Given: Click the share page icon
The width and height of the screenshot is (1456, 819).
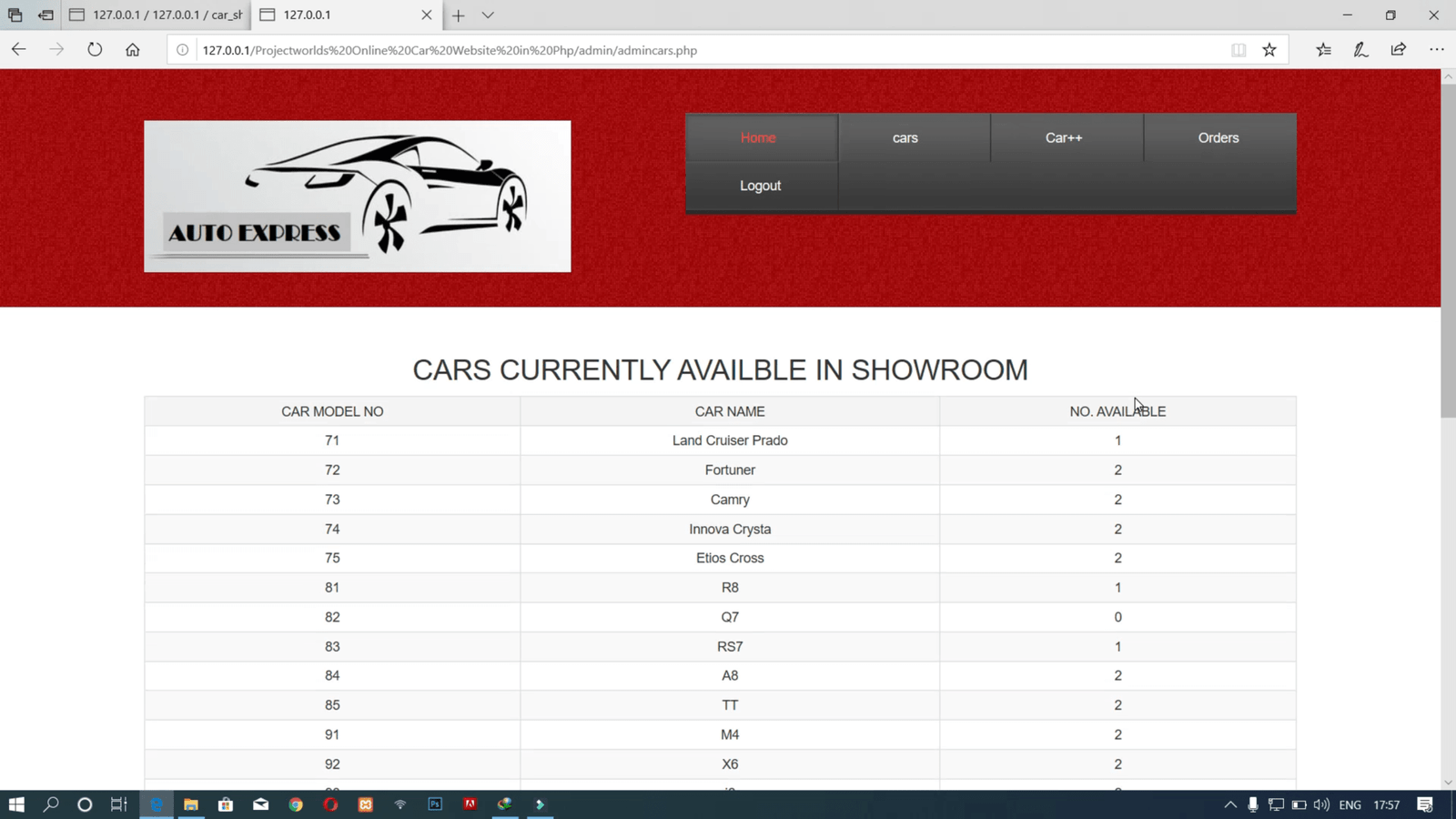Looking at the screenshot, I should [x=1399, y=50].
